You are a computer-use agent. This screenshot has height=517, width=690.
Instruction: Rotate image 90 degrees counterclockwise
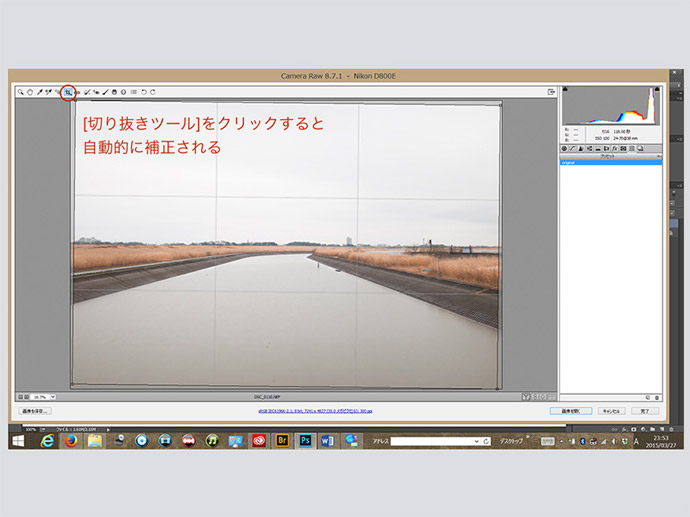(143, 92)
